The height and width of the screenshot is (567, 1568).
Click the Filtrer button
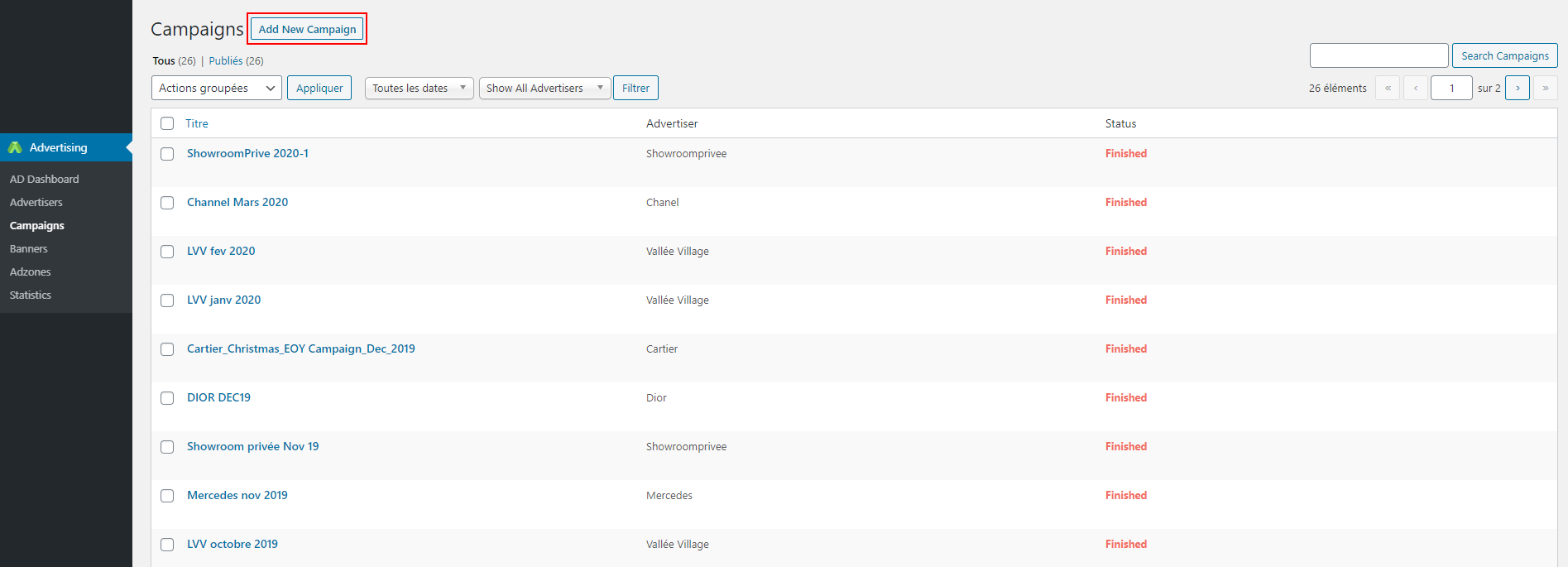[x=635, y=88]
